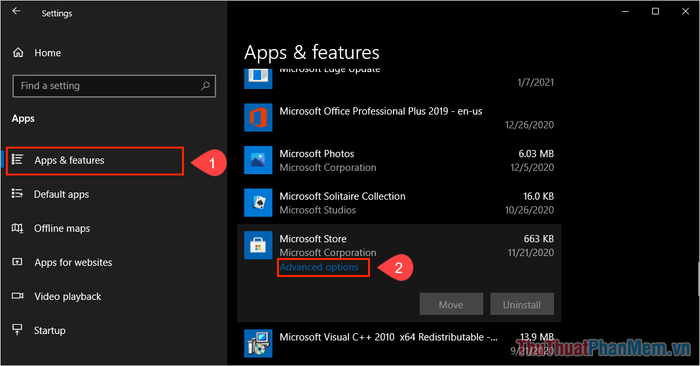
Task: Open Video playback settings
Action: click(56, 296)
